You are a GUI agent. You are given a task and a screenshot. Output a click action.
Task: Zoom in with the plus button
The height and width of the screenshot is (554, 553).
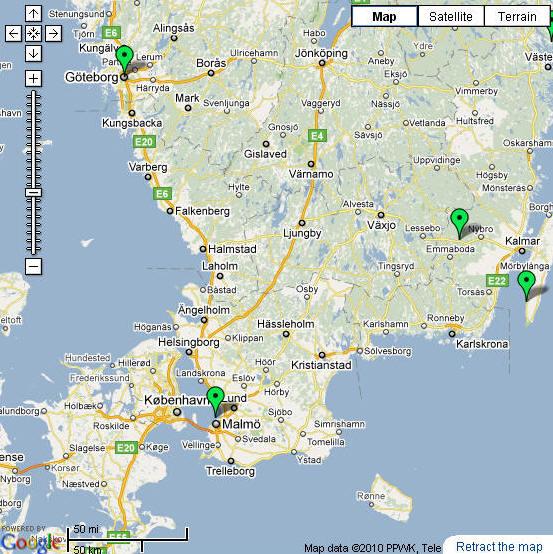34,78
